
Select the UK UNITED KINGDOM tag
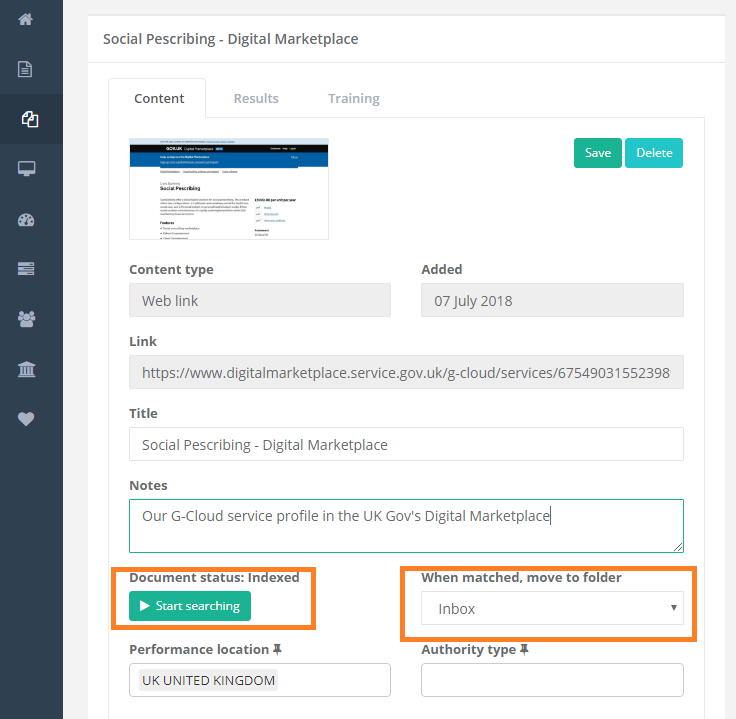(x=208, y=680)
